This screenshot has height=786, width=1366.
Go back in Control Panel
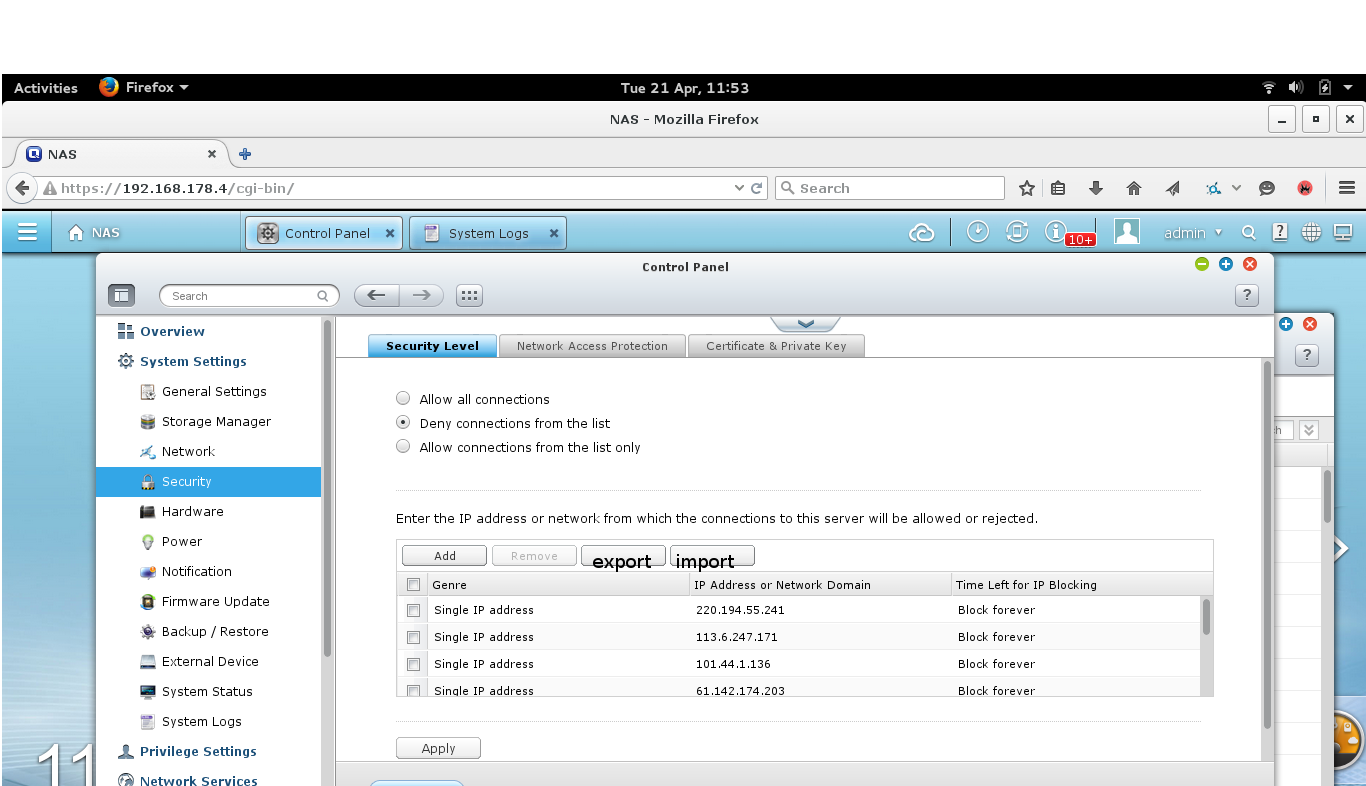[377, 295]
